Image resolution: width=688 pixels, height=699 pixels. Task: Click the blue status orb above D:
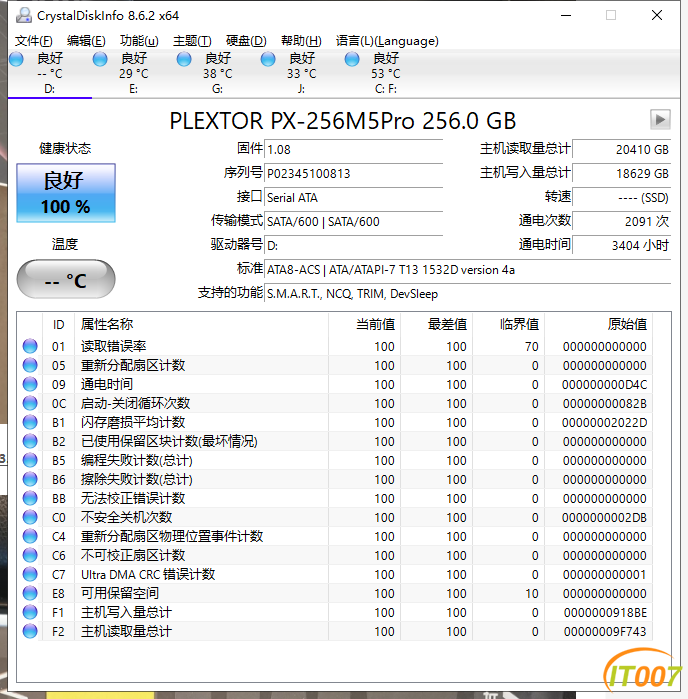[16, 59]
